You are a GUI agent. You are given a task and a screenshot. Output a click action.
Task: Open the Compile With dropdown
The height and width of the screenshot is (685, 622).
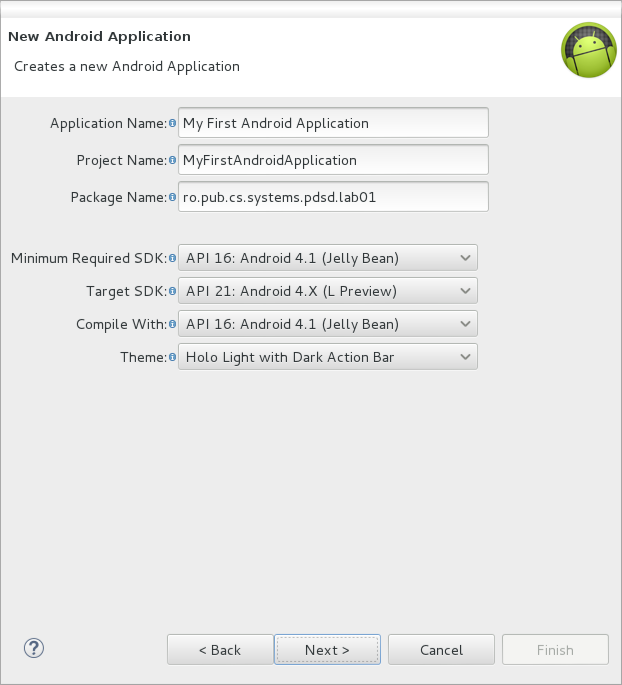[328, 324]
